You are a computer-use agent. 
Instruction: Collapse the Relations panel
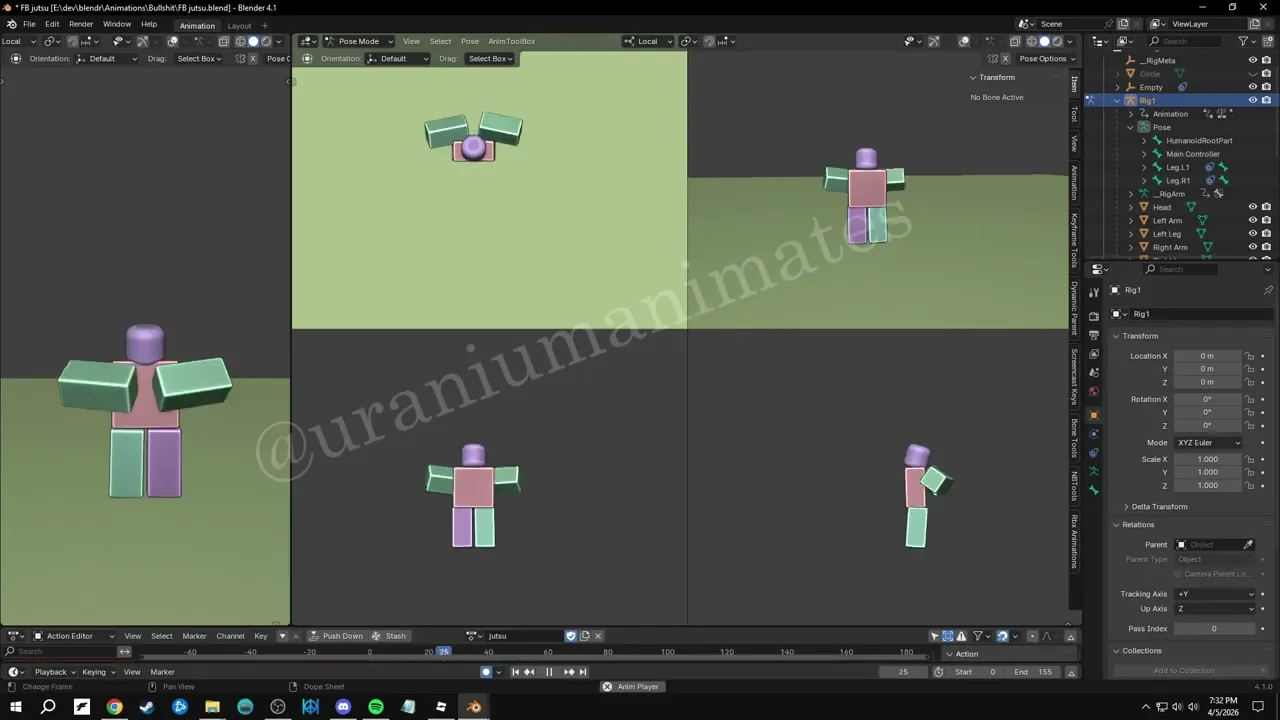(x=1136, y=525)
